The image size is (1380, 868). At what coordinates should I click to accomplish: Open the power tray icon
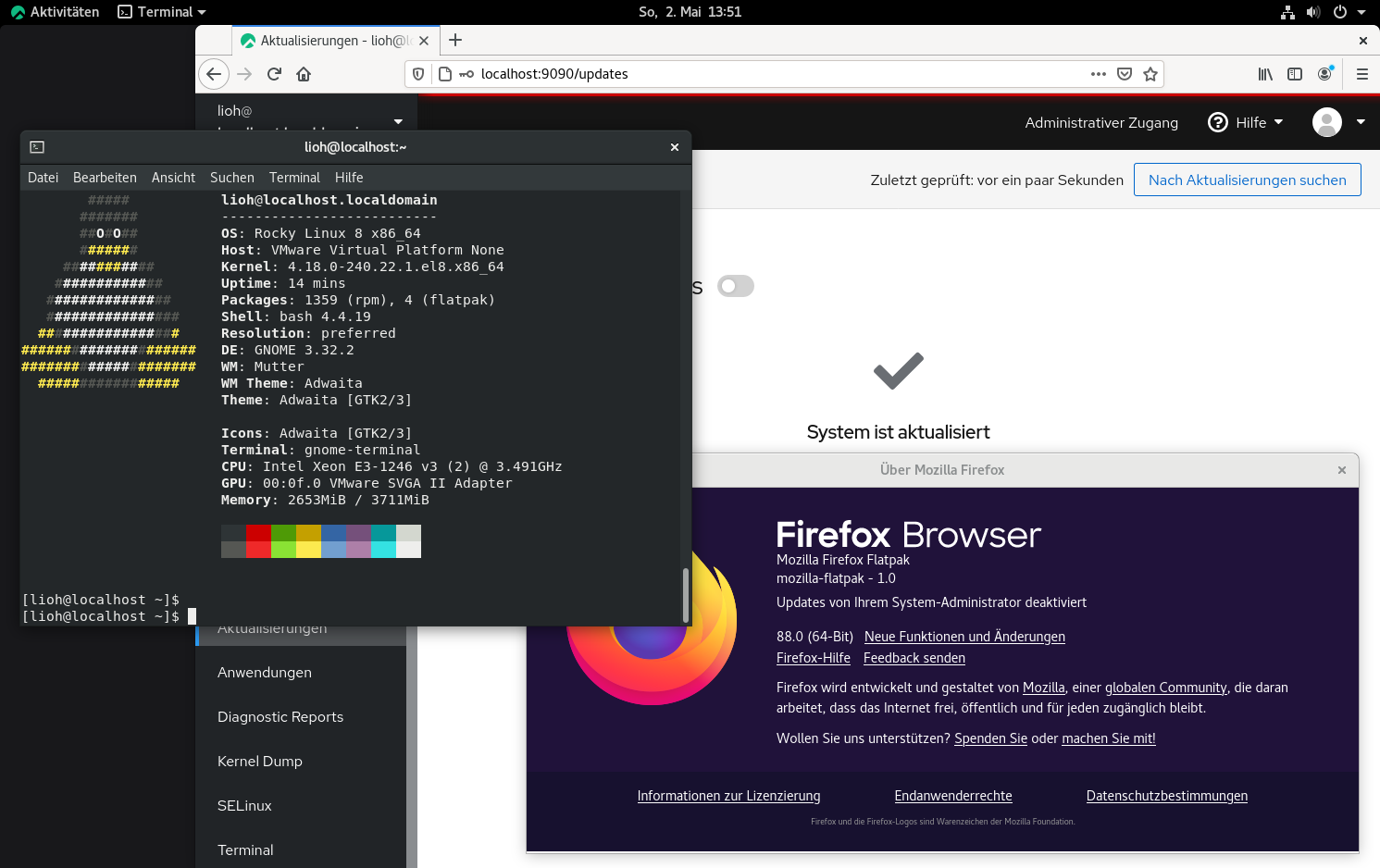click(x=1339, y=12)
